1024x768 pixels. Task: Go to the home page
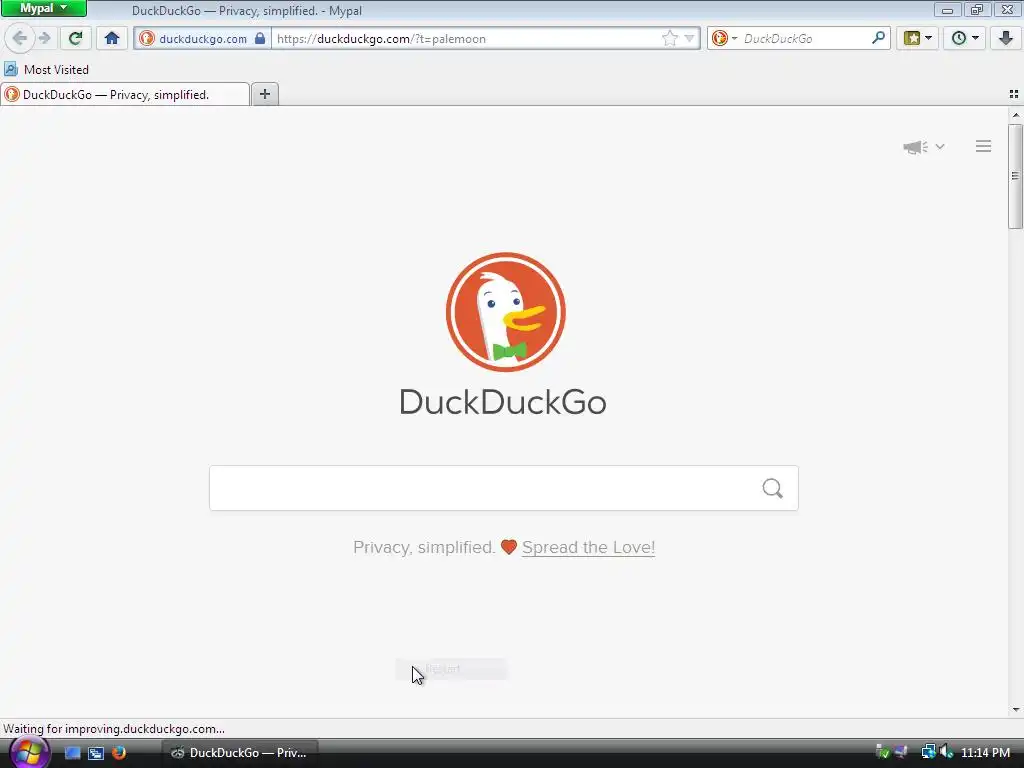click(x=112, y=39)
